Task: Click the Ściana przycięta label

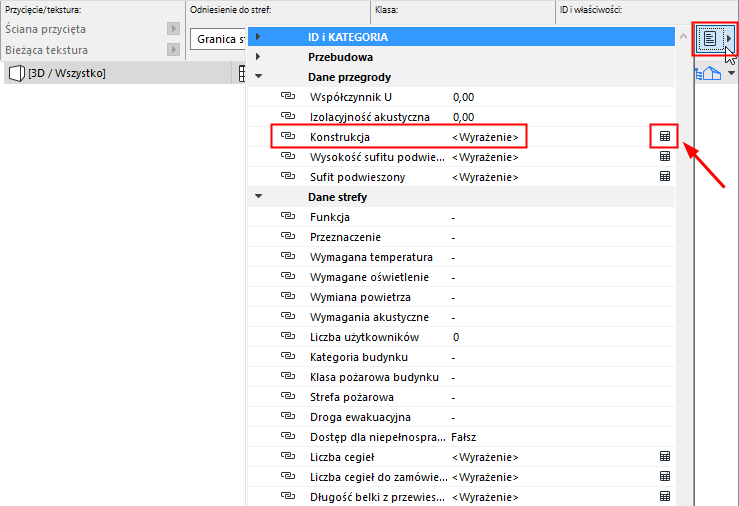Action: 45,29
